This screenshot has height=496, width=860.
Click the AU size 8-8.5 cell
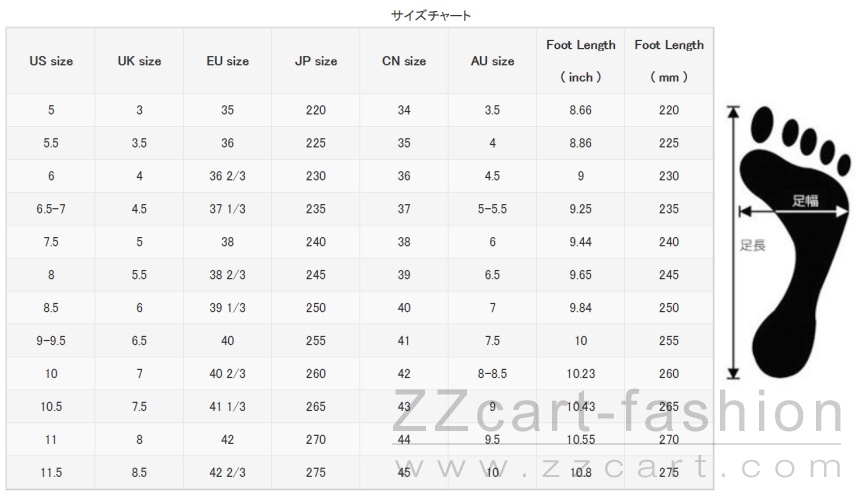click(493, 374)
